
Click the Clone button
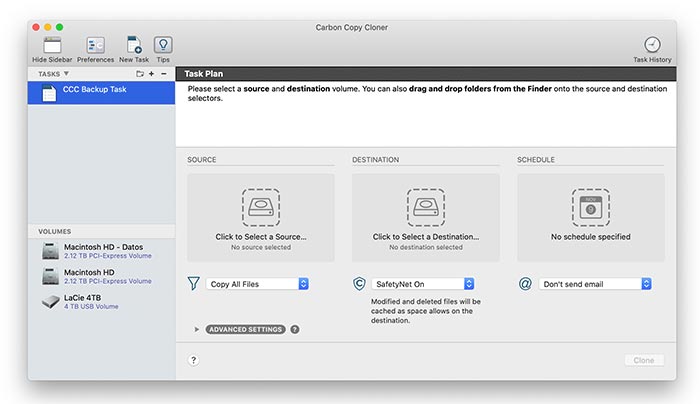pos(644,360)
